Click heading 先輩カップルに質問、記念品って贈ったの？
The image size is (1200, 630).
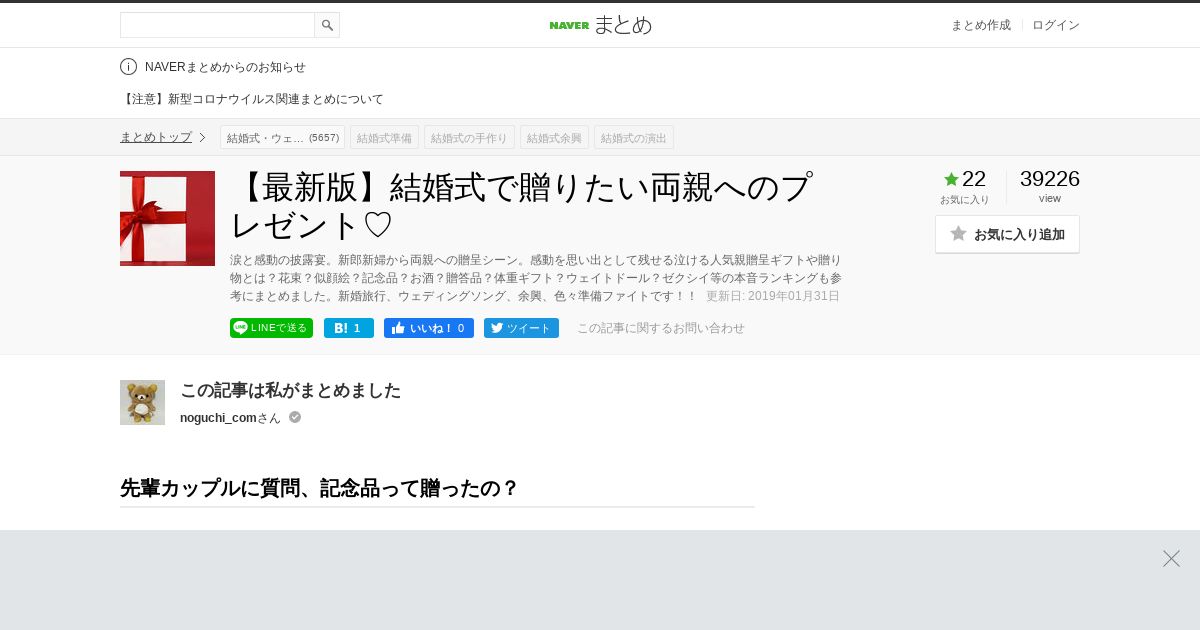tap(319, 488)
